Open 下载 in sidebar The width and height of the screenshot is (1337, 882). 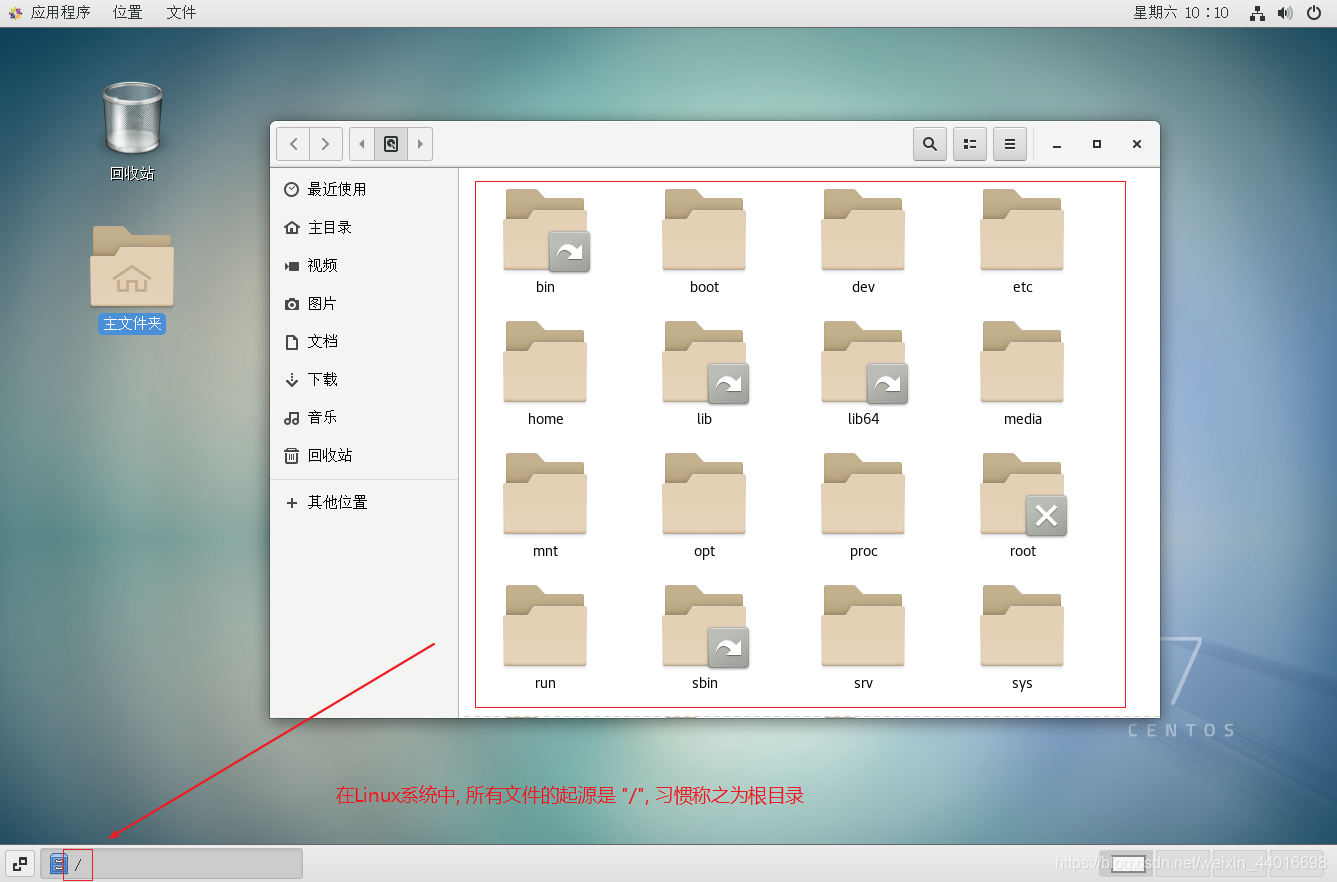[364, 379]
